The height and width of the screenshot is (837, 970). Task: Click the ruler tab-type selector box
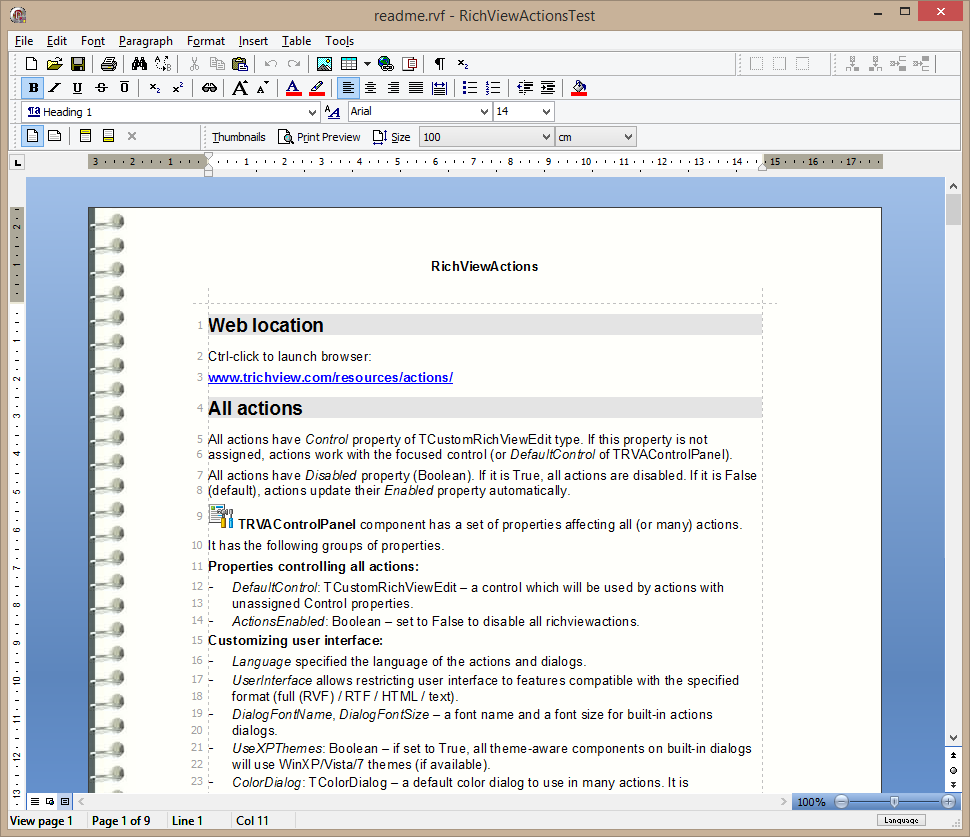(18, 163)
